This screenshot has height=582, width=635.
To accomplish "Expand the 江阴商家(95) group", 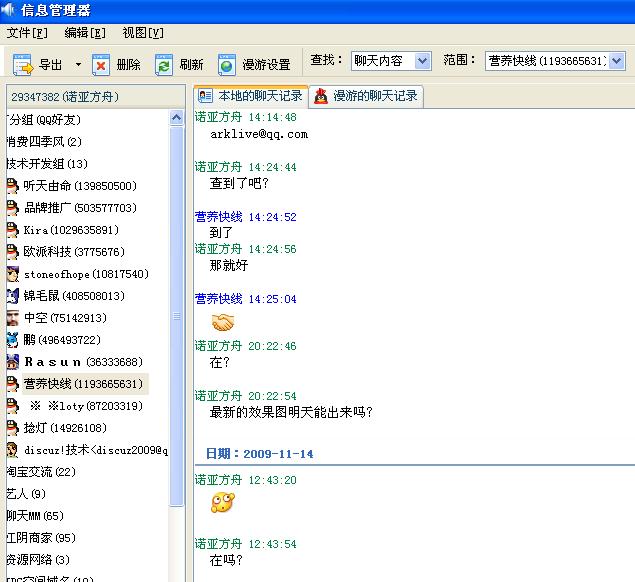I will (41, 537).
